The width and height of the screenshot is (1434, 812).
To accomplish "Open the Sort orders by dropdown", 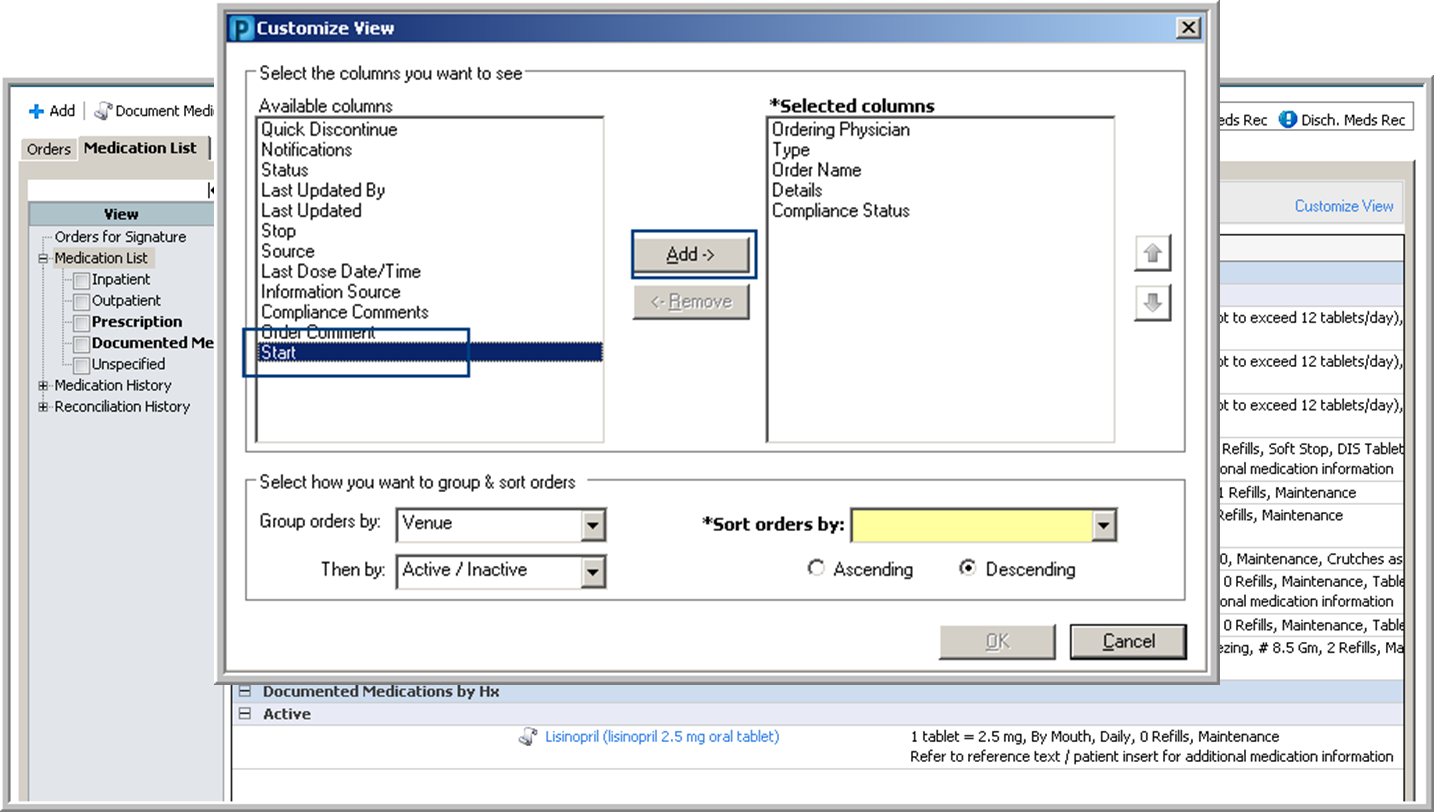I will 1102,524.
